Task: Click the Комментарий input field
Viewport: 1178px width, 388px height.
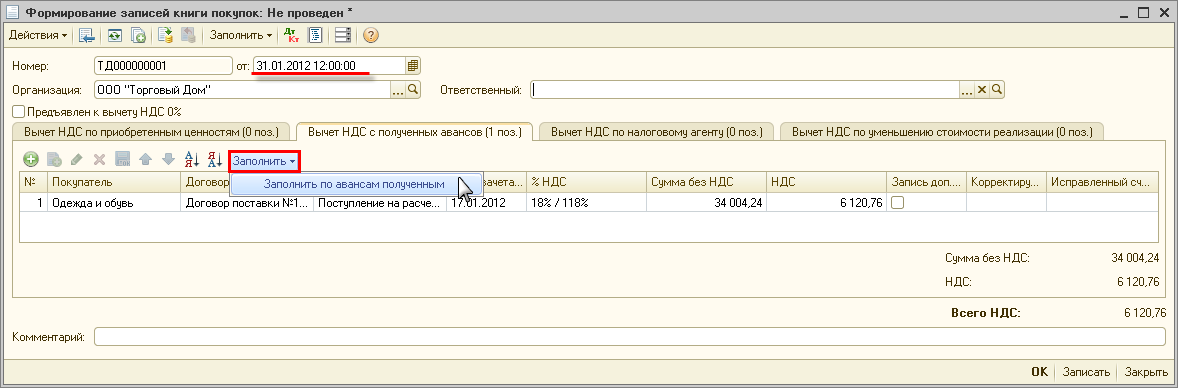Action: click(x=630, y=337)
